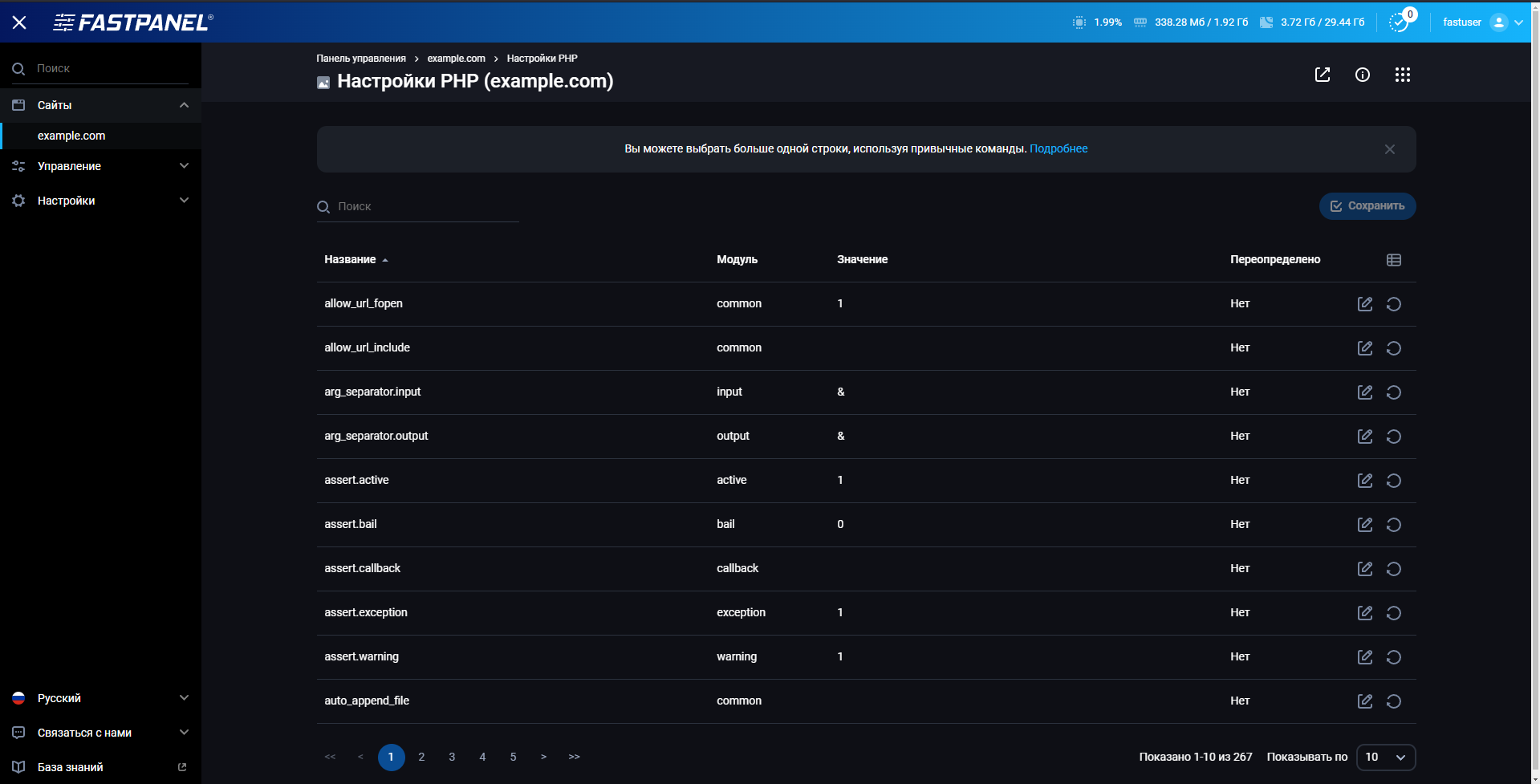
Task: Reset arg_separator.input to default
Action: coord(1394,392)
